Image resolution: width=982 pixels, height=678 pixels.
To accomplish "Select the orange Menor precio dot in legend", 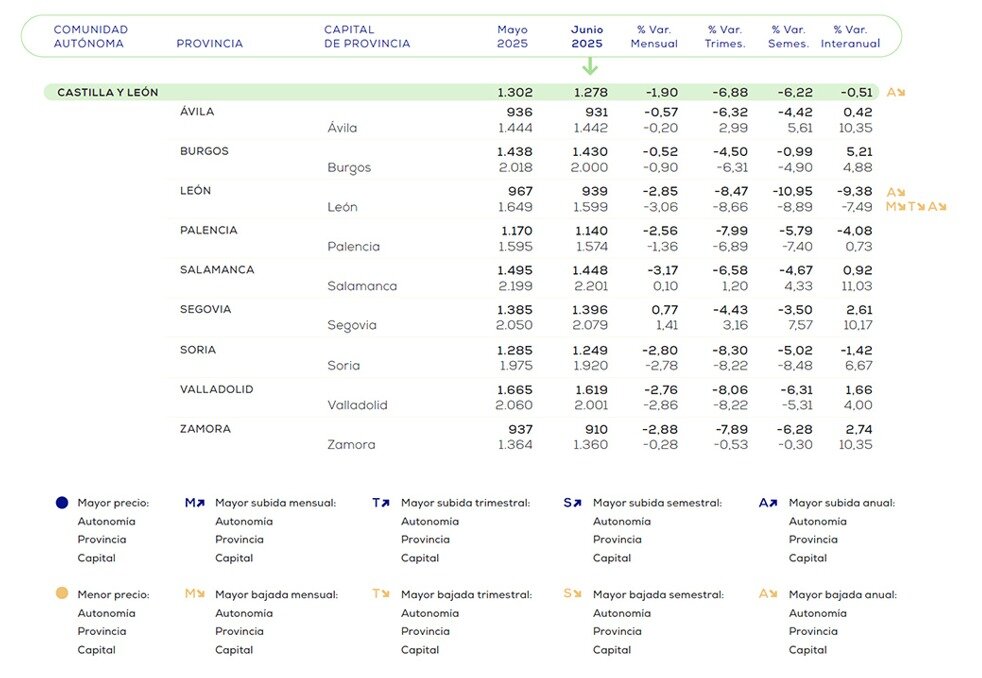I will 61,593.
